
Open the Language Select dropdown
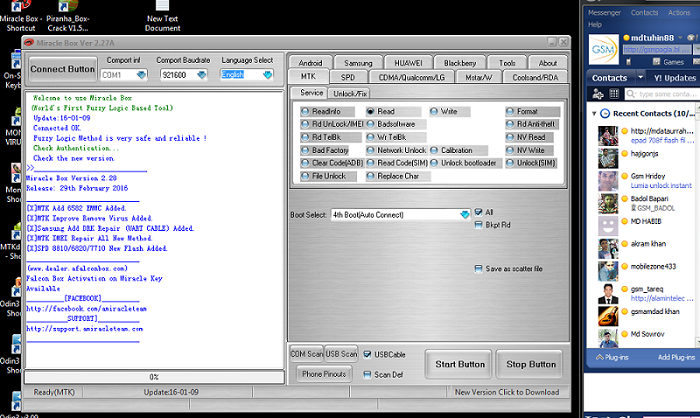coord(267,75)
